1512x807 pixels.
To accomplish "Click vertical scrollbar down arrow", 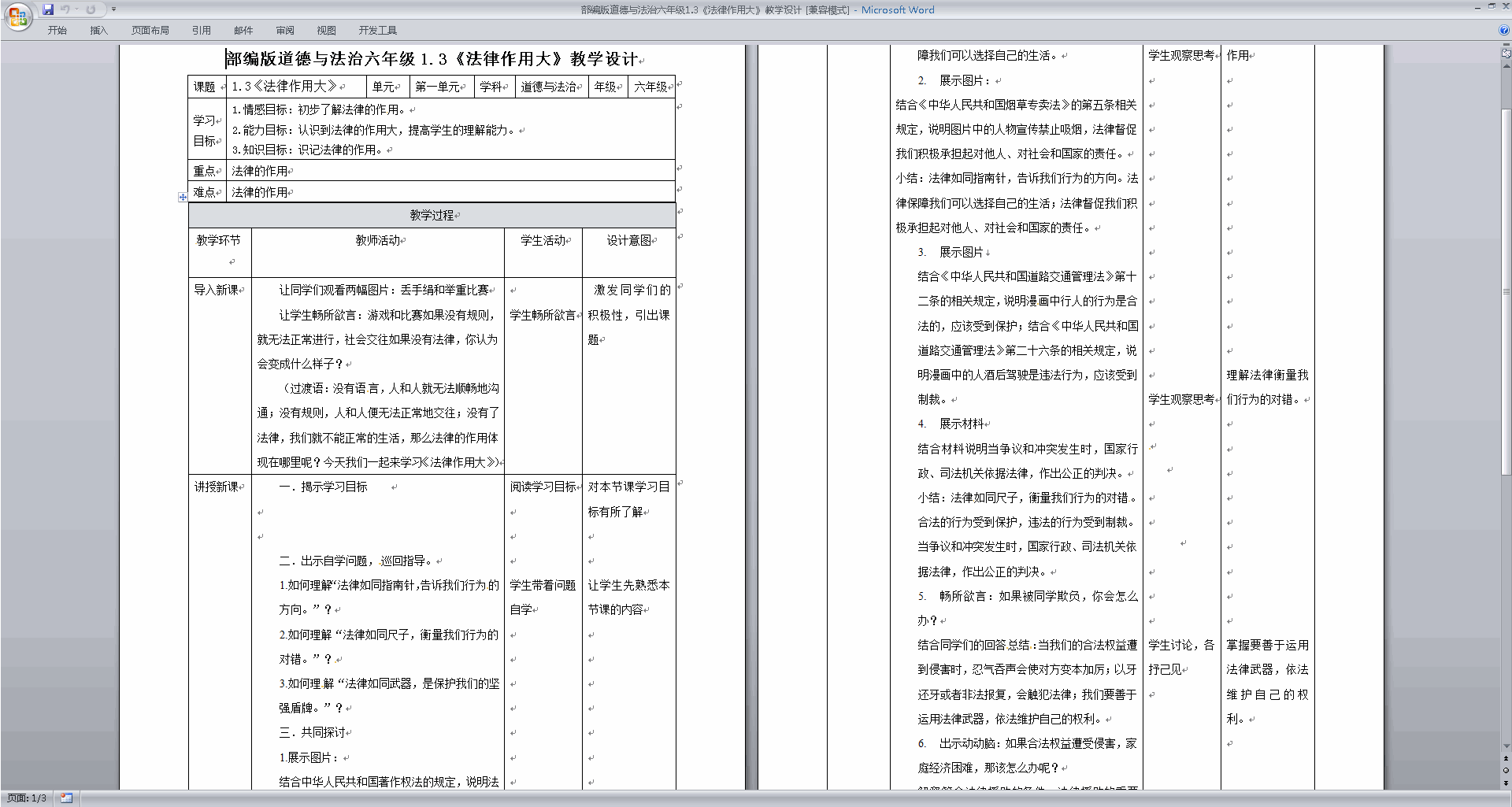I will tap(1506, 746).
